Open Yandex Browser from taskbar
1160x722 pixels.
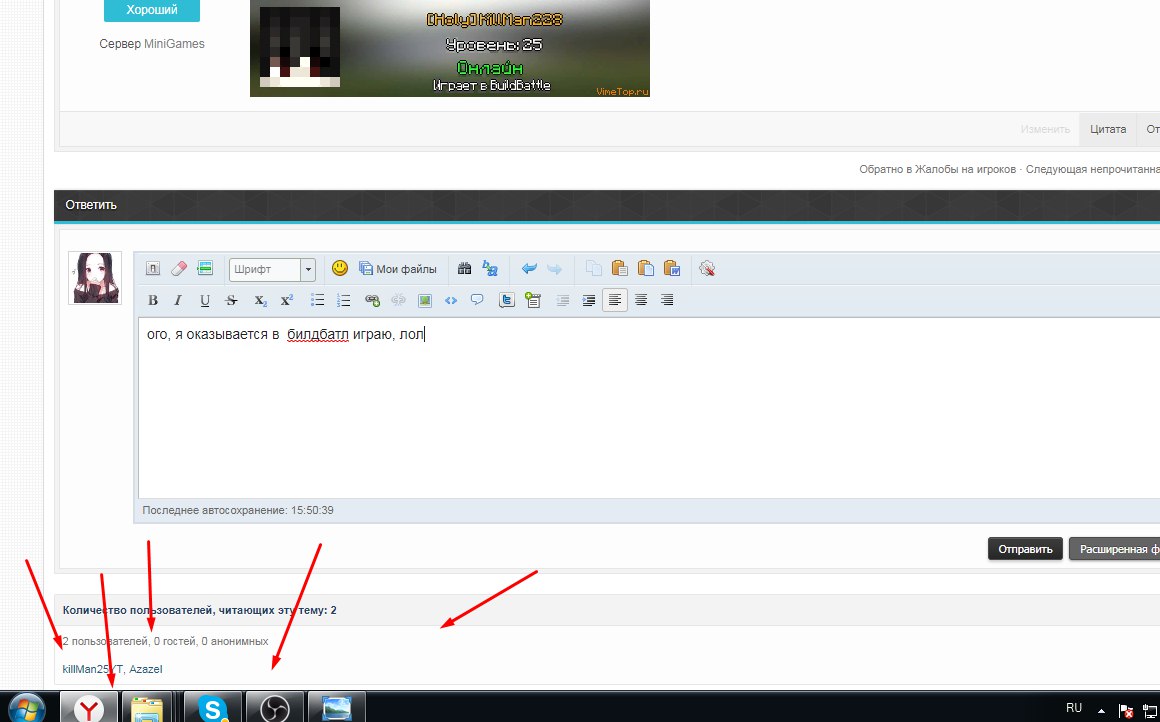[x=88, y=708]
